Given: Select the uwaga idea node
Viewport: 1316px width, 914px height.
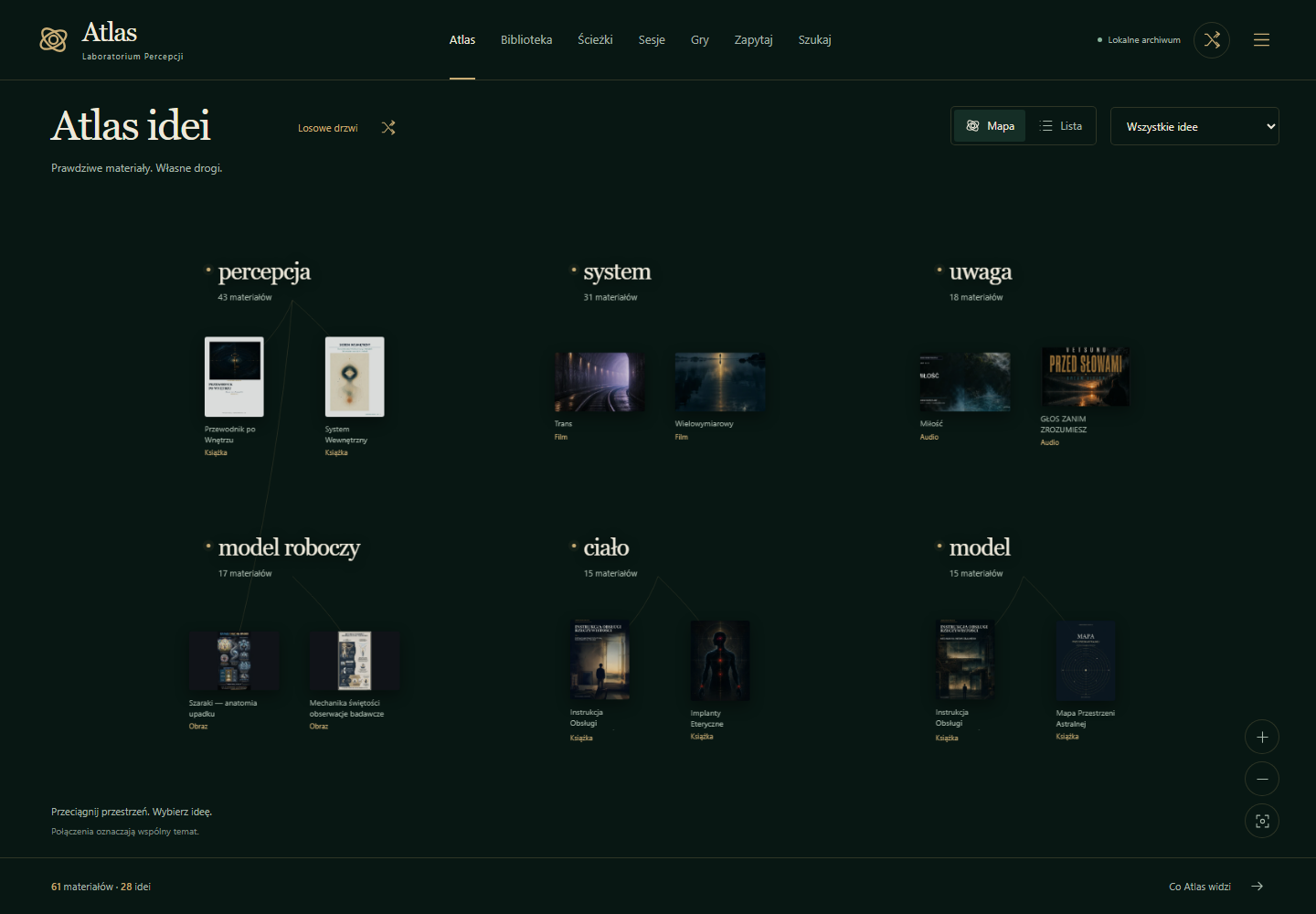Looking at the screenshot, I should pos(981,271).
